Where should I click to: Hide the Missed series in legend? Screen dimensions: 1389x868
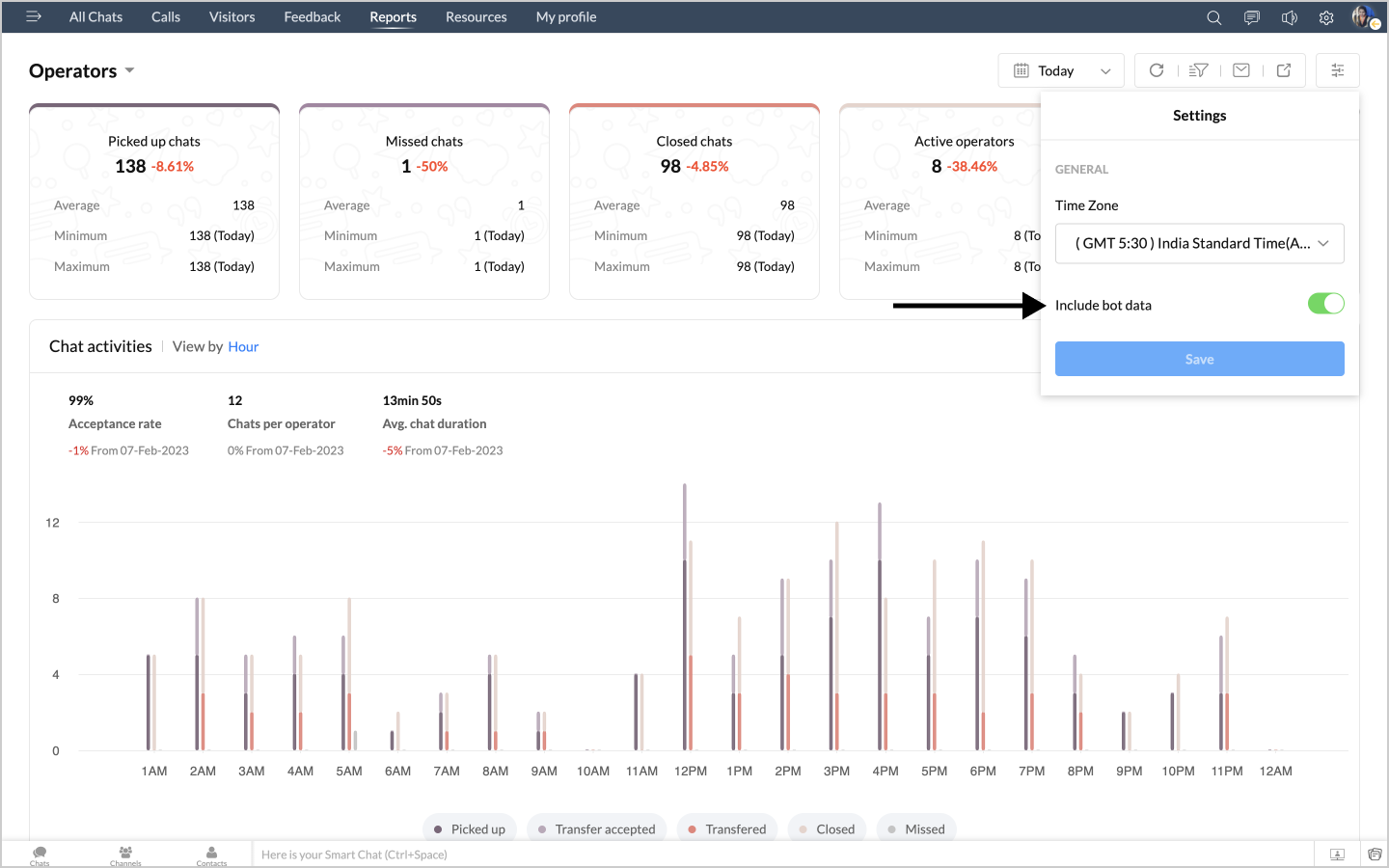point(916,829)
